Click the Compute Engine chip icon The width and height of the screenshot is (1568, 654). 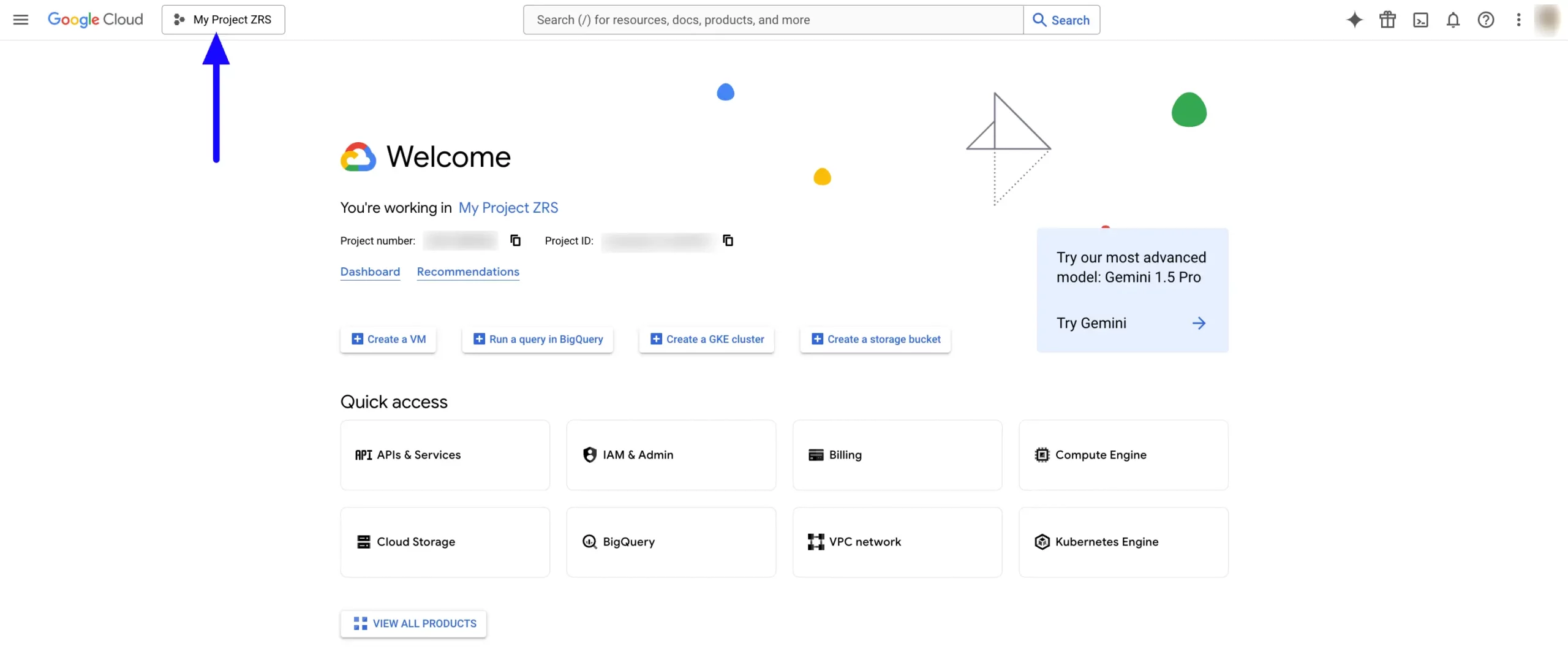tap(1042, 455)
